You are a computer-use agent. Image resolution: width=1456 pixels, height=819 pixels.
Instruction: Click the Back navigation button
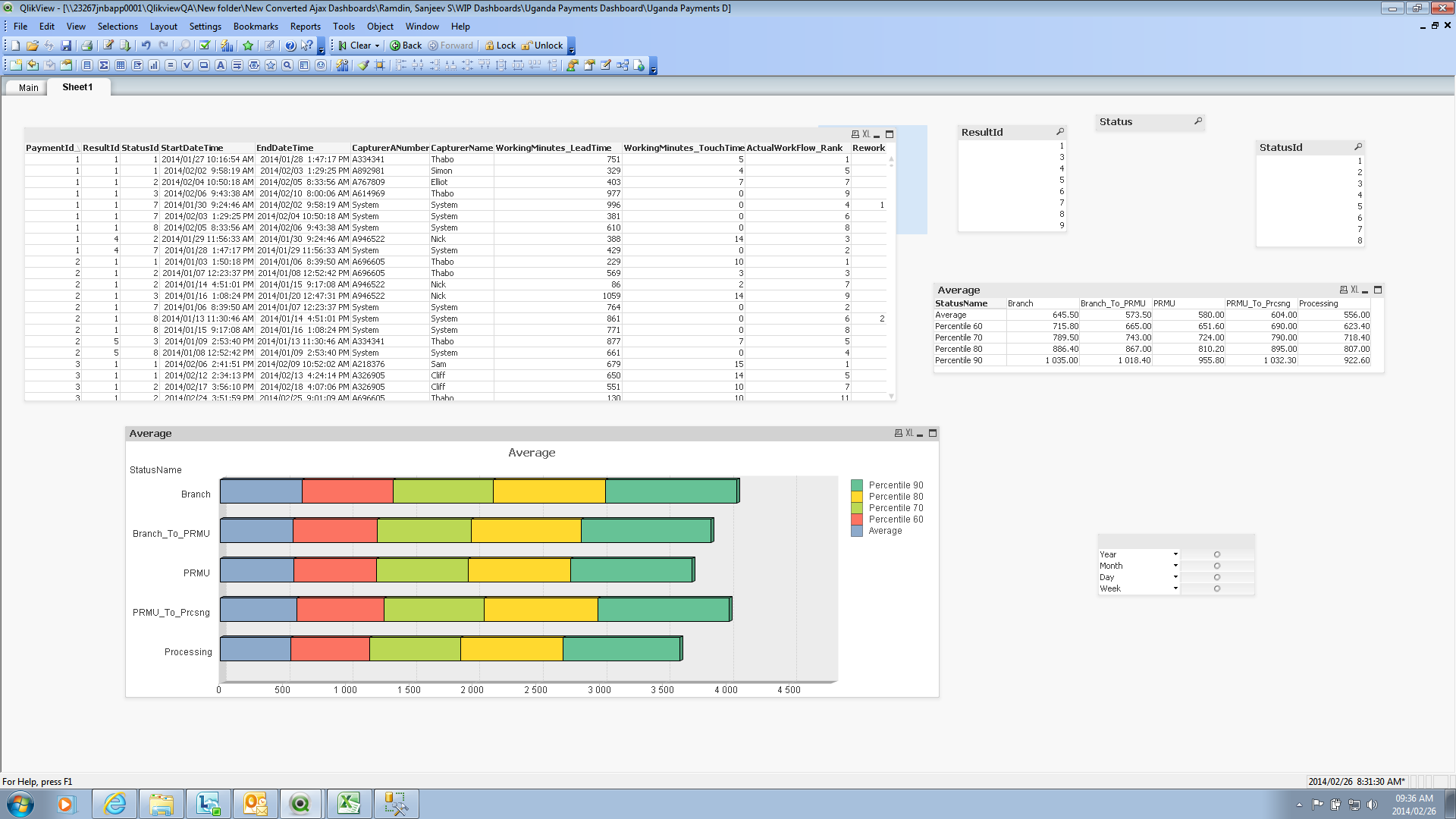pyautogui.click(x=406, y=45)
